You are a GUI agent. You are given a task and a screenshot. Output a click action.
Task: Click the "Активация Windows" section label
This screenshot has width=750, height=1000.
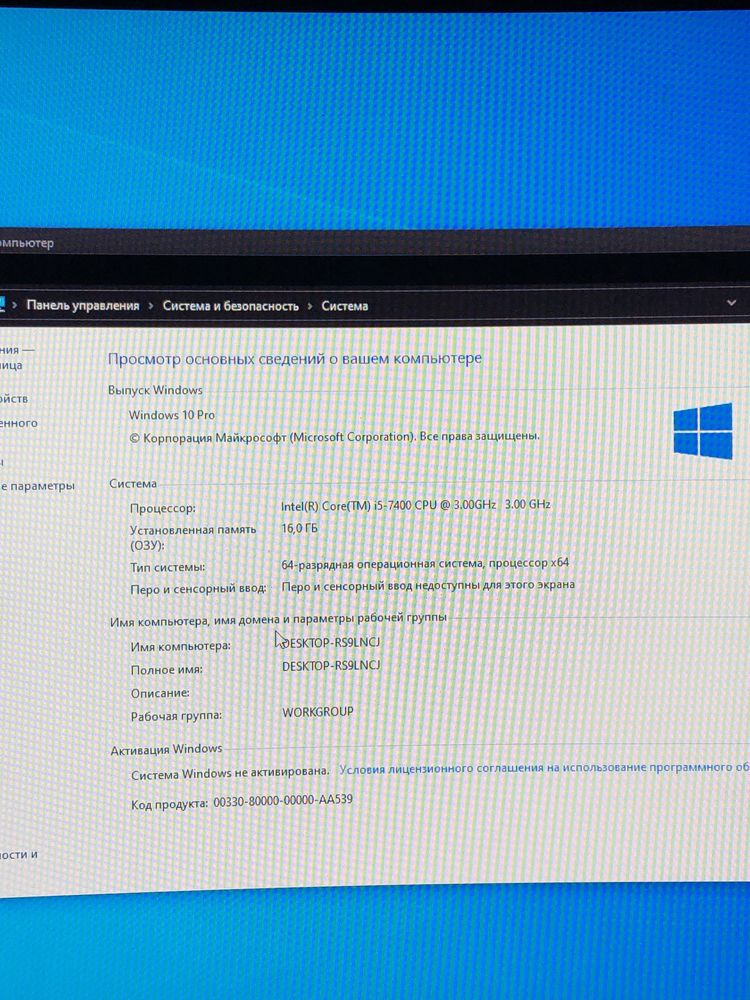click(x=166, y=749)
